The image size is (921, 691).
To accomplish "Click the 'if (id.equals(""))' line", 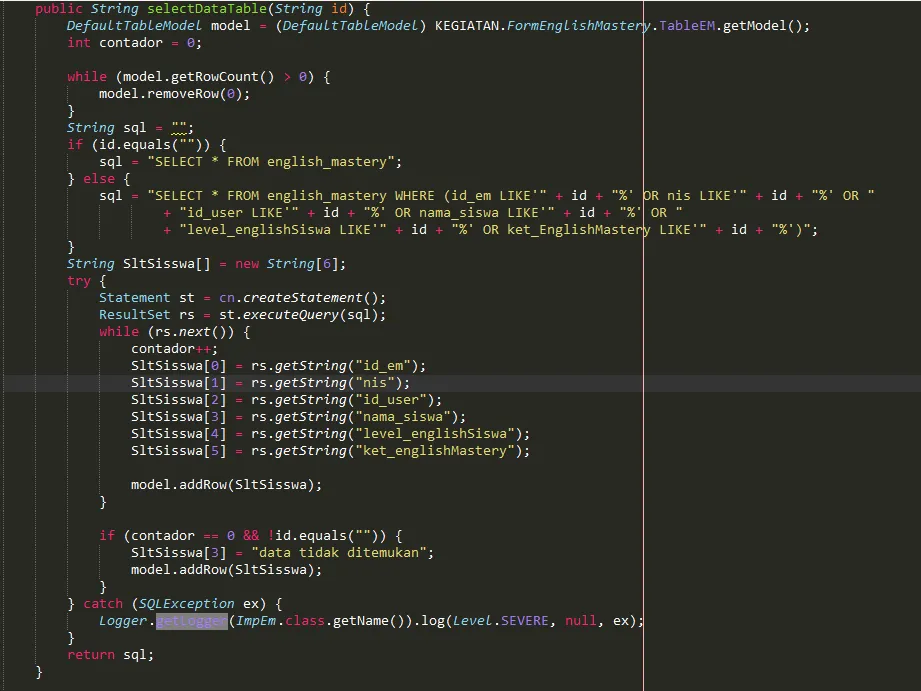I will 146,145.
